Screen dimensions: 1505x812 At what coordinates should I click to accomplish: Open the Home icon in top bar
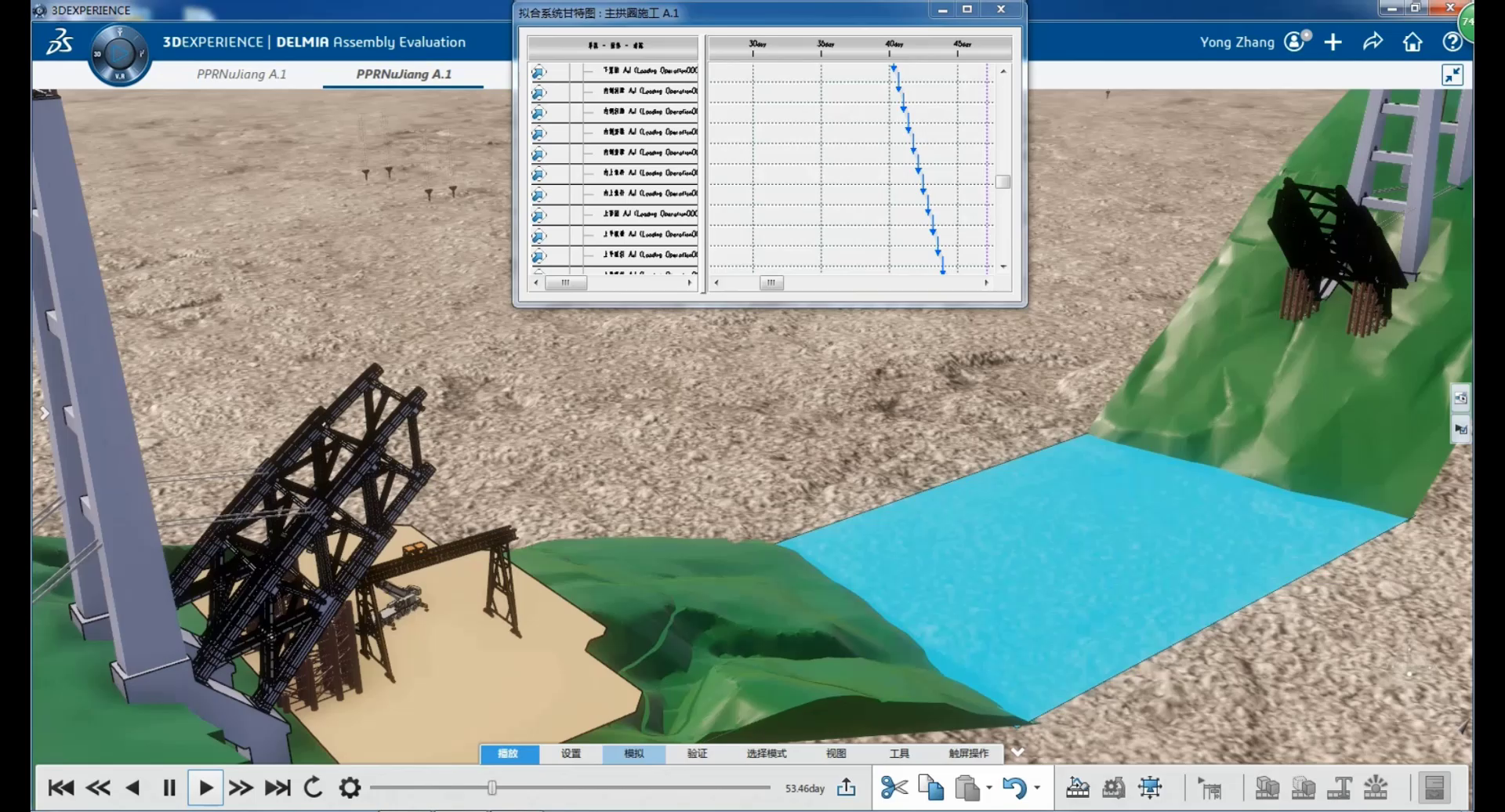(x=1413, y=42)
